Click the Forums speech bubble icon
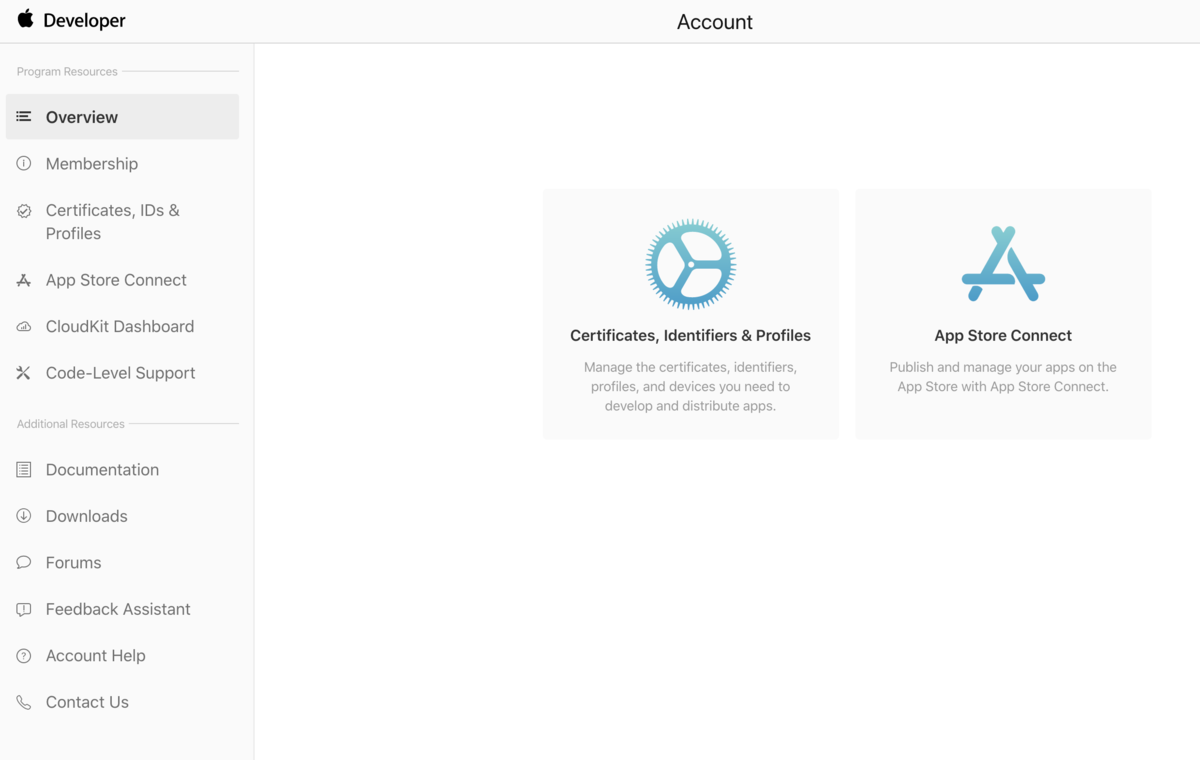 tap(24, 563)
